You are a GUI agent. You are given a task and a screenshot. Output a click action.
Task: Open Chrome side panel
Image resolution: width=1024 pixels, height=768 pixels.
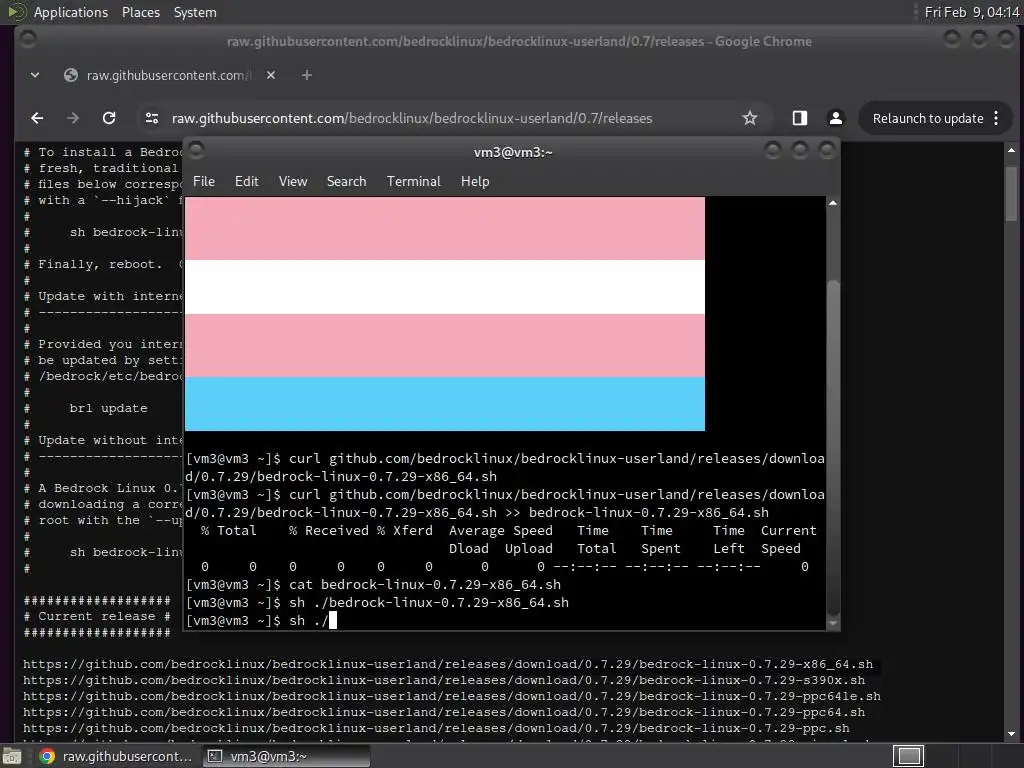coord(799,118)
